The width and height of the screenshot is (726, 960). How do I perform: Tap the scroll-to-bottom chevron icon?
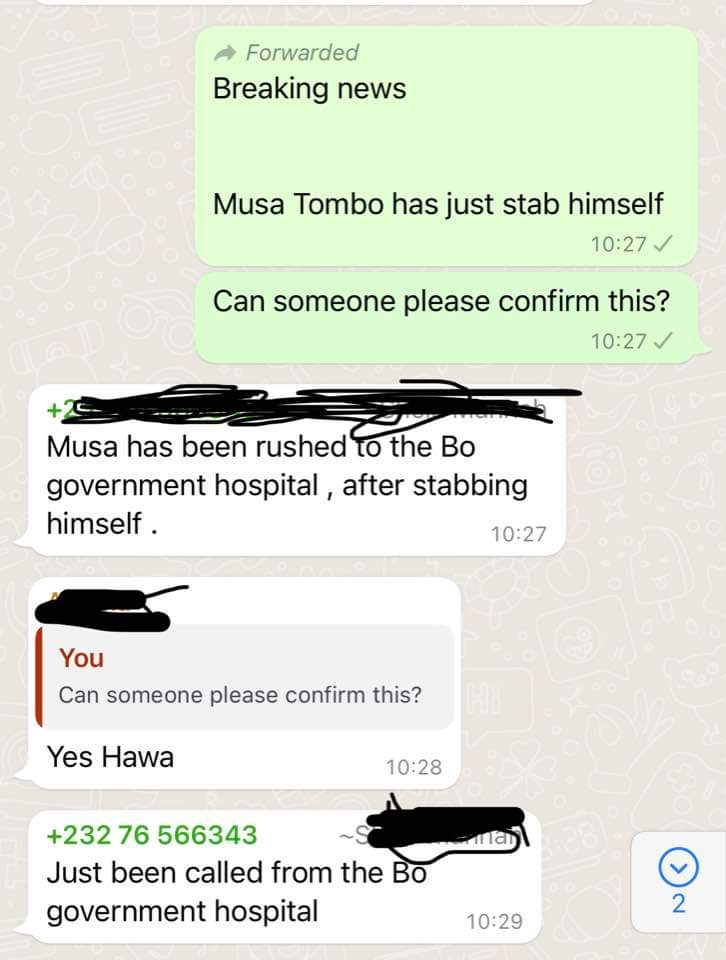click(678, 866)
